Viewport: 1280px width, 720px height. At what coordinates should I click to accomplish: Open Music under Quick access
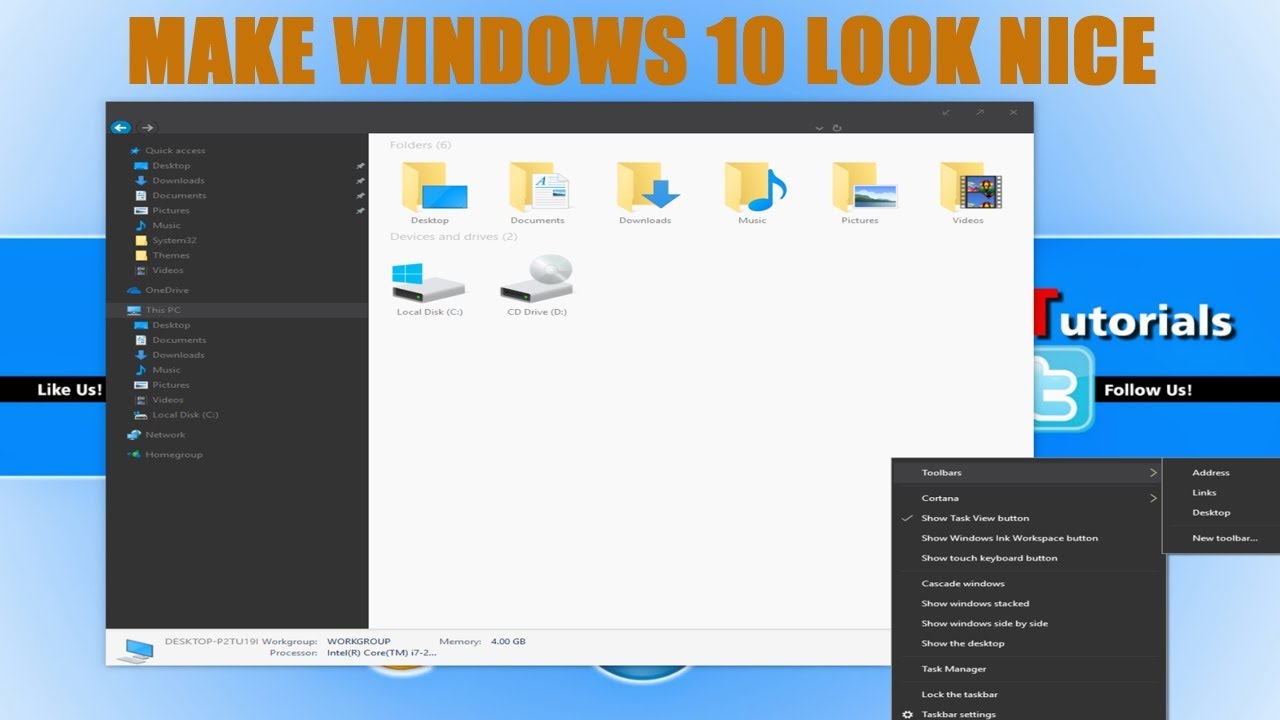coord(166,226)
